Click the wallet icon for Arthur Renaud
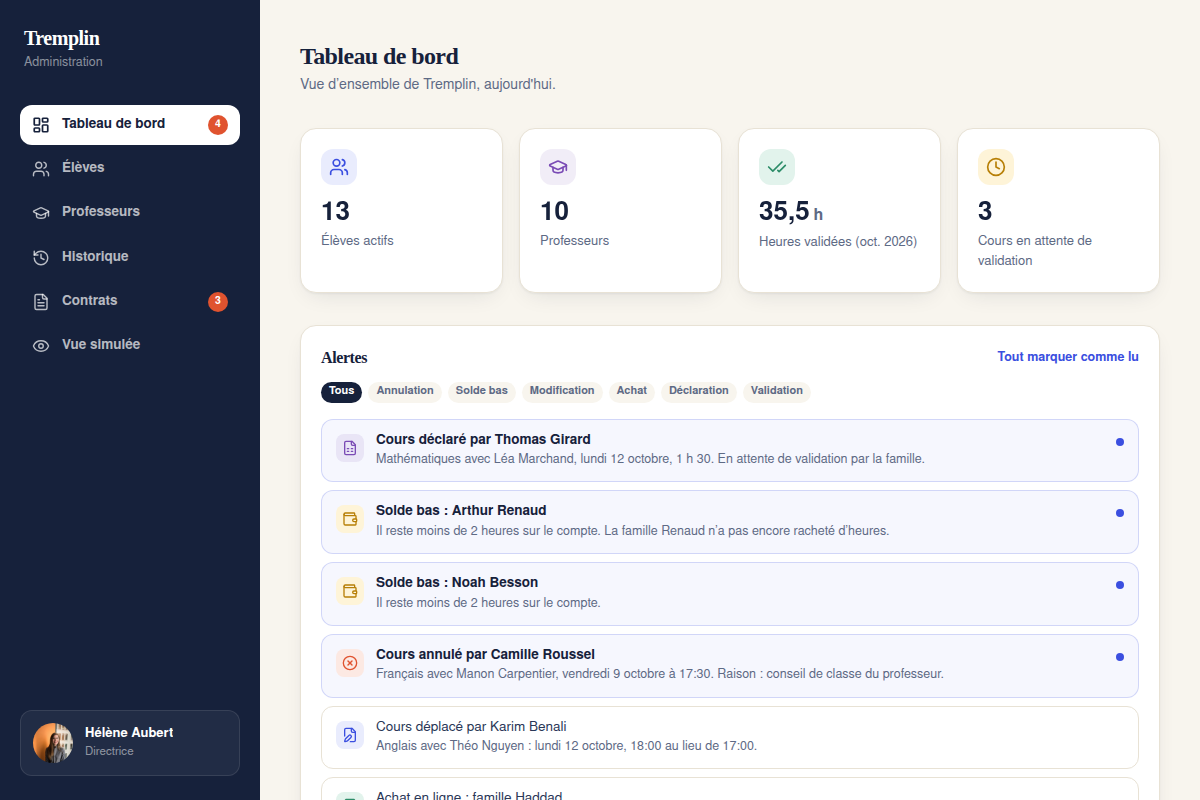The height and width of the screenshot is (800, 1200). (x=350, y=520)
